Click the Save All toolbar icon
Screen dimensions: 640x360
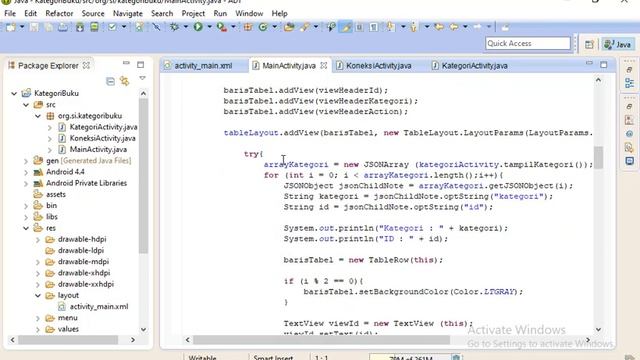pyautogui.click(x=49, y=27)
